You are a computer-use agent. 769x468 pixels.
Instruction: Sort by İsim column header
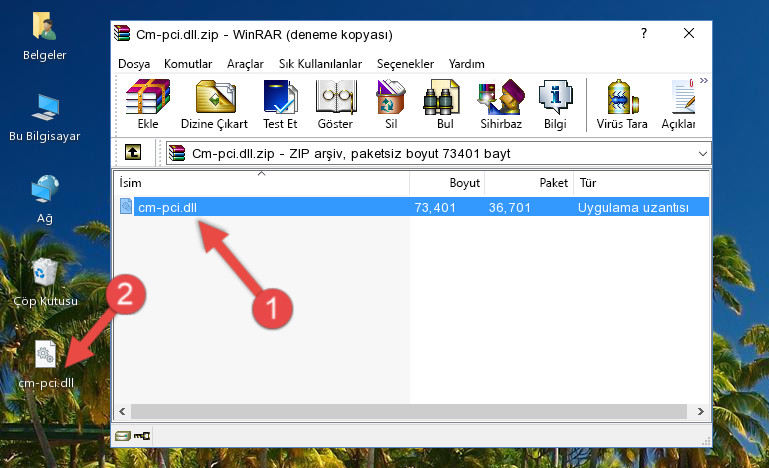click(262, 182)
